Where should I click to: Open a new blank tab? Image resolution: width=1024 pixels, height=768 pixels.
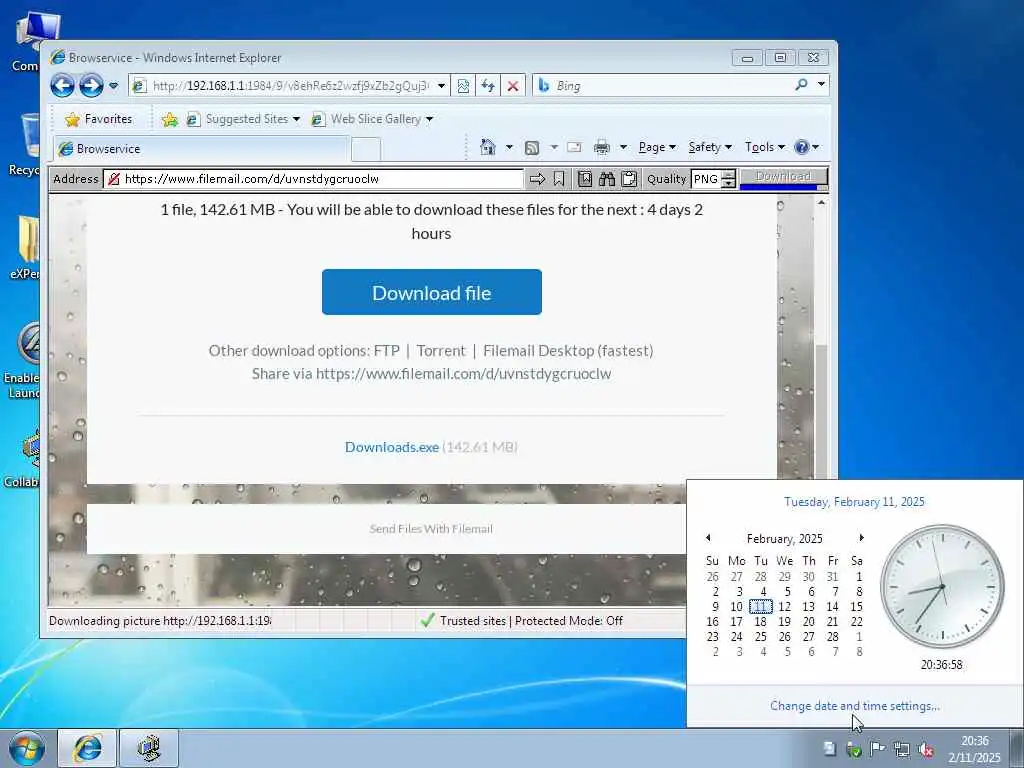[366, 150]
